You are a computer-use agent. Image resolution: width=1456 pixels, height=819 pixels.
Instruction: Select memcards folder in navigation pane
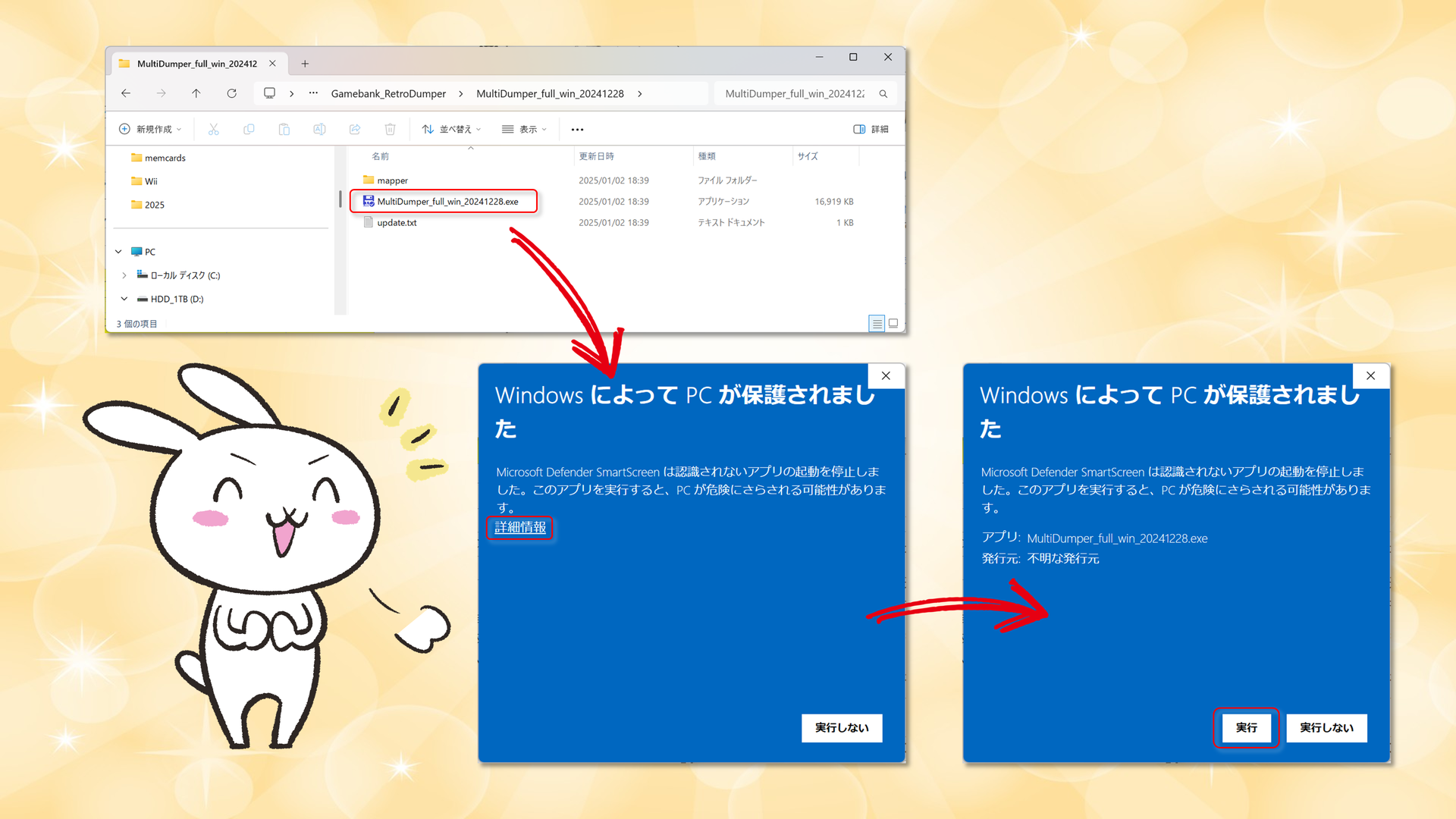[x=158, y=158]
